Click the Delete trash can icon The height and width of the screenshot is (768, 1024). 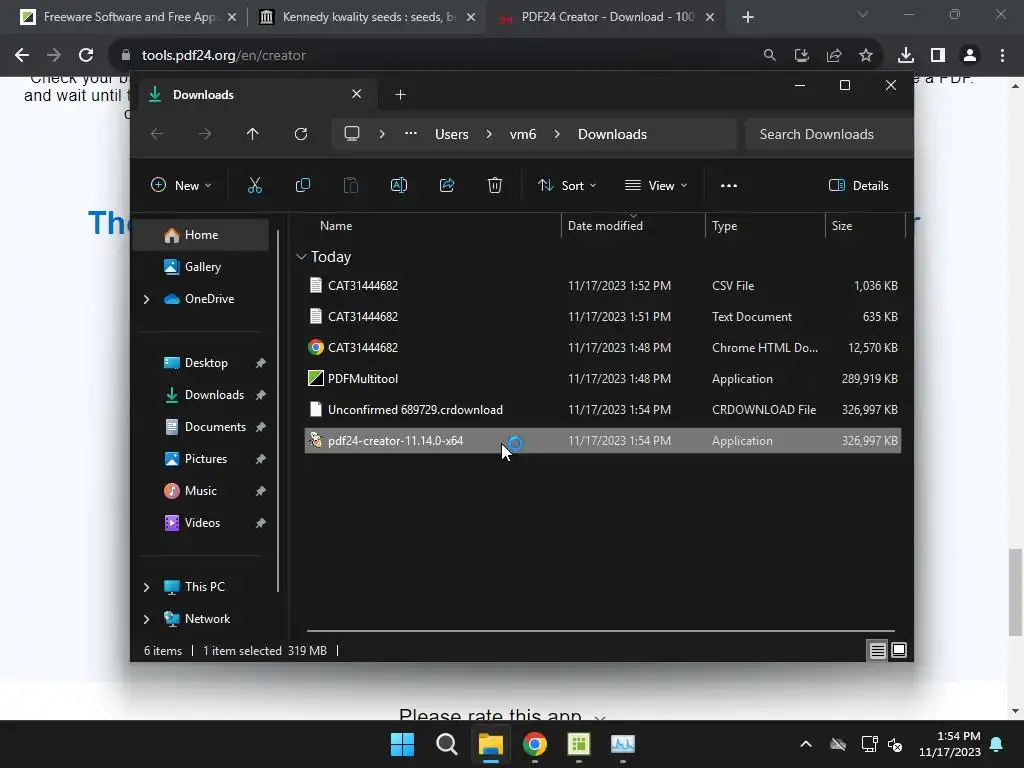(495, 185)
